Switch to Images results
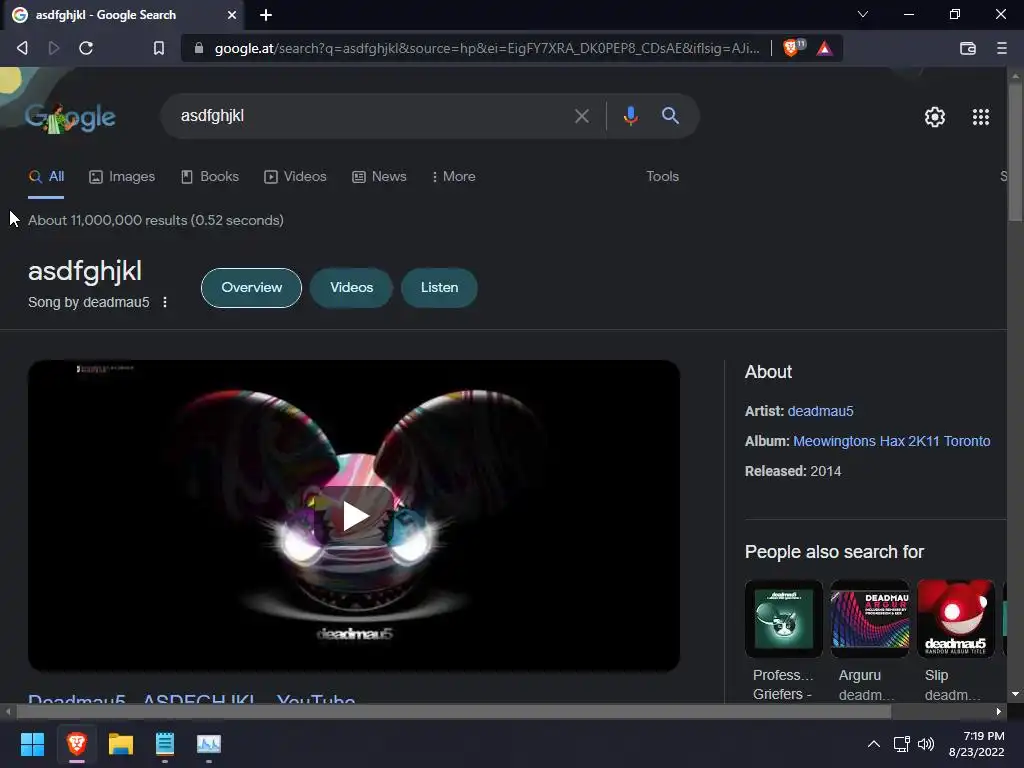 pyautogui.click(x=122, y=176)
